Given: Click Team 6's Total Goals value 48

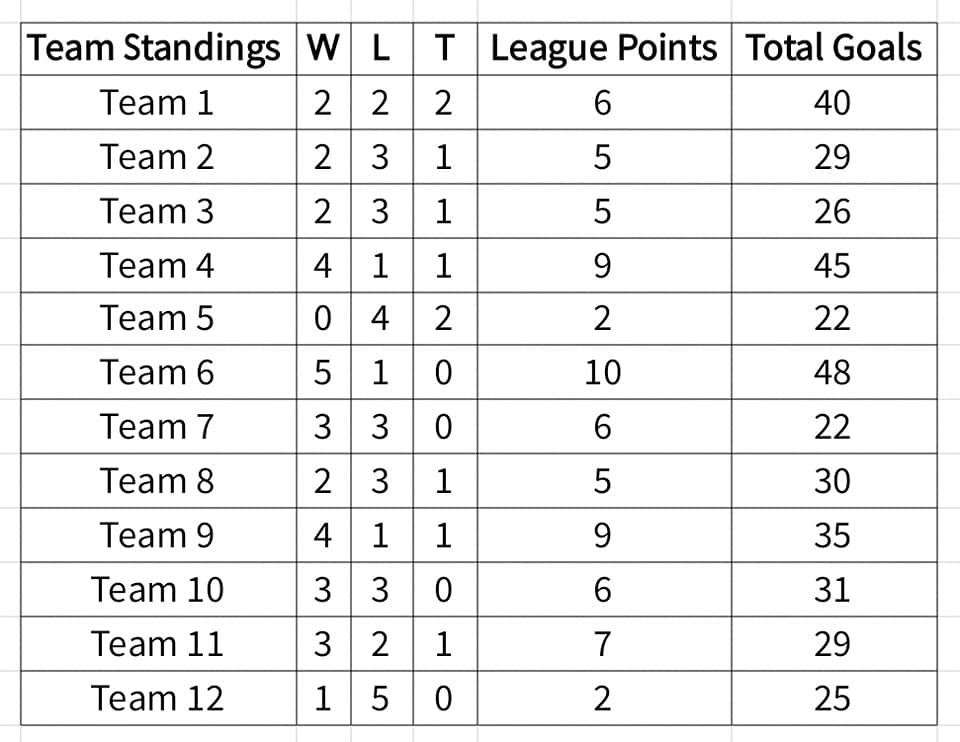Looking at the screenshot, I should point(834,372).
